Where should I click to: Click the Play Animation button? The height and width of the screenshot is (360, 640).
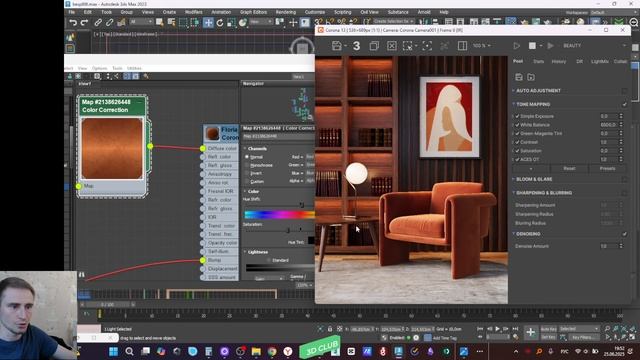(498, 329)
